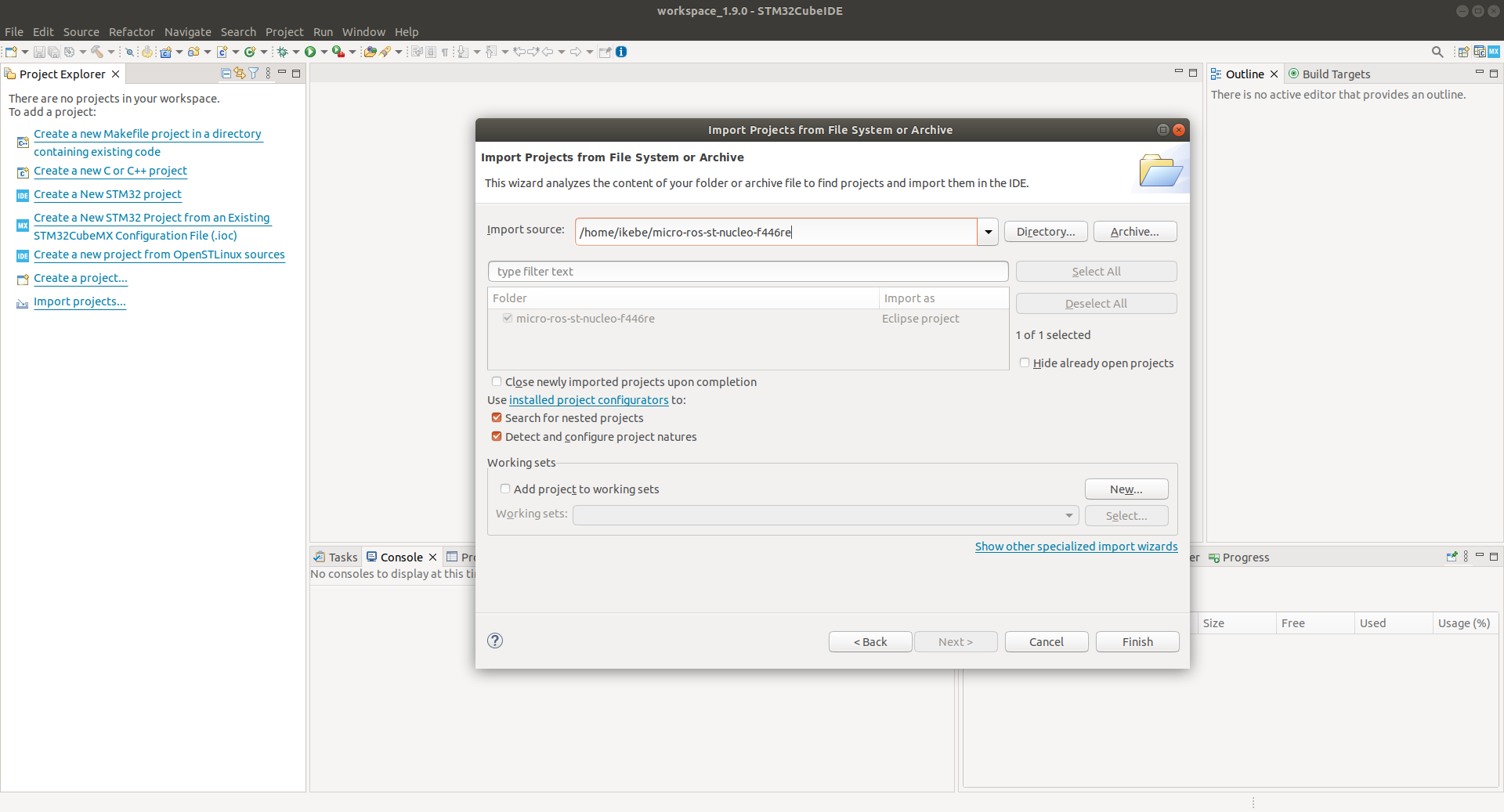1504x812 pixels.
Task: Click the hammer Build icon in toolbar
Action: pos(97,52)
